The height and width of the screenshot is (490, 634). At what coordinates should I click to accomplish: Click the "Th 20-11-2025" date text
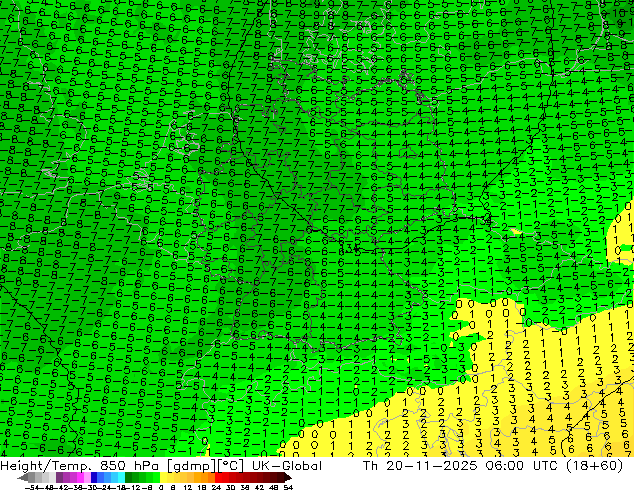(420, 466)
